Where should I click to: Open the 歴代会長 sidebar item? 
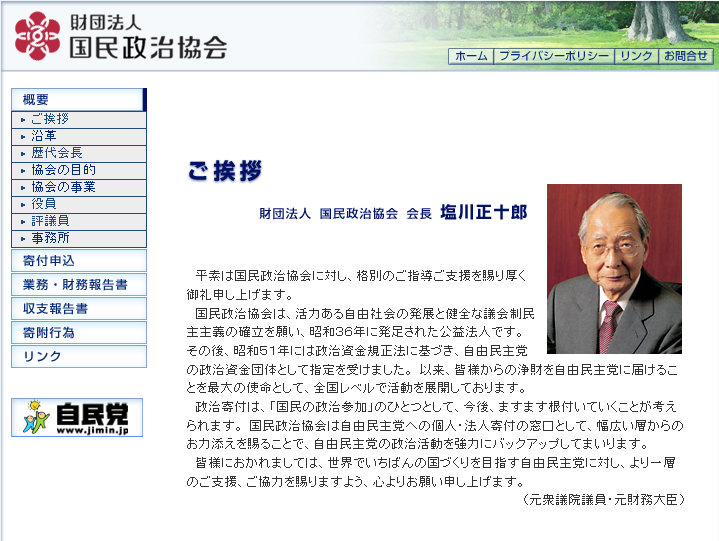79,153
